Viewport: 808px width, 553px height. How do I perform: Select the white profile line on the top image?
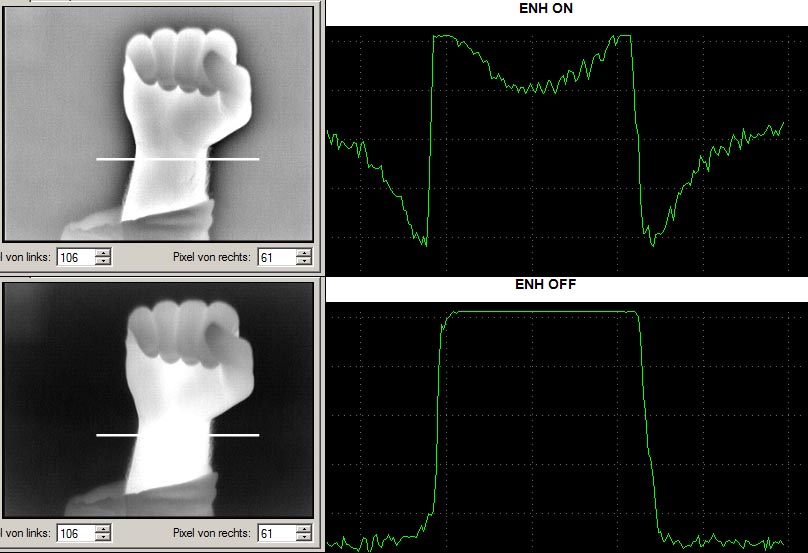pos(177,159)
